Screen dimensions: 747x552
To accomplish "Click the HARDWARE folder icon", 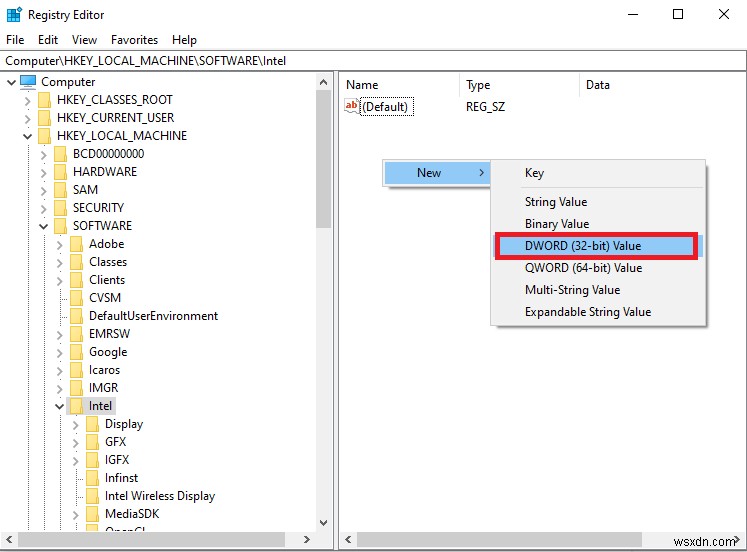I will coord(61,172).
